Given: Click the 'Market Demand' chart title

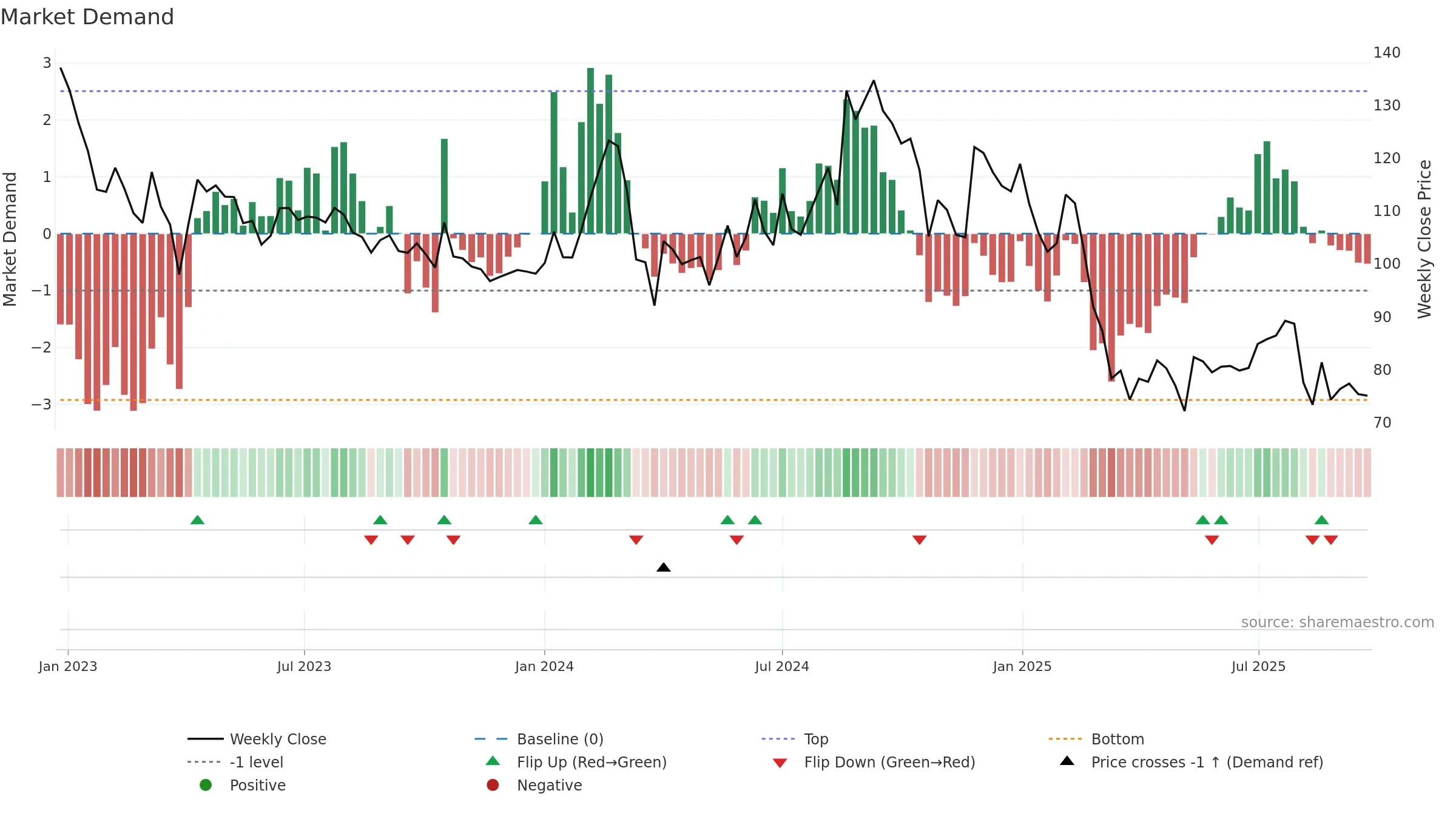Looking at the screenshot, I should click(x=87, y=16).
